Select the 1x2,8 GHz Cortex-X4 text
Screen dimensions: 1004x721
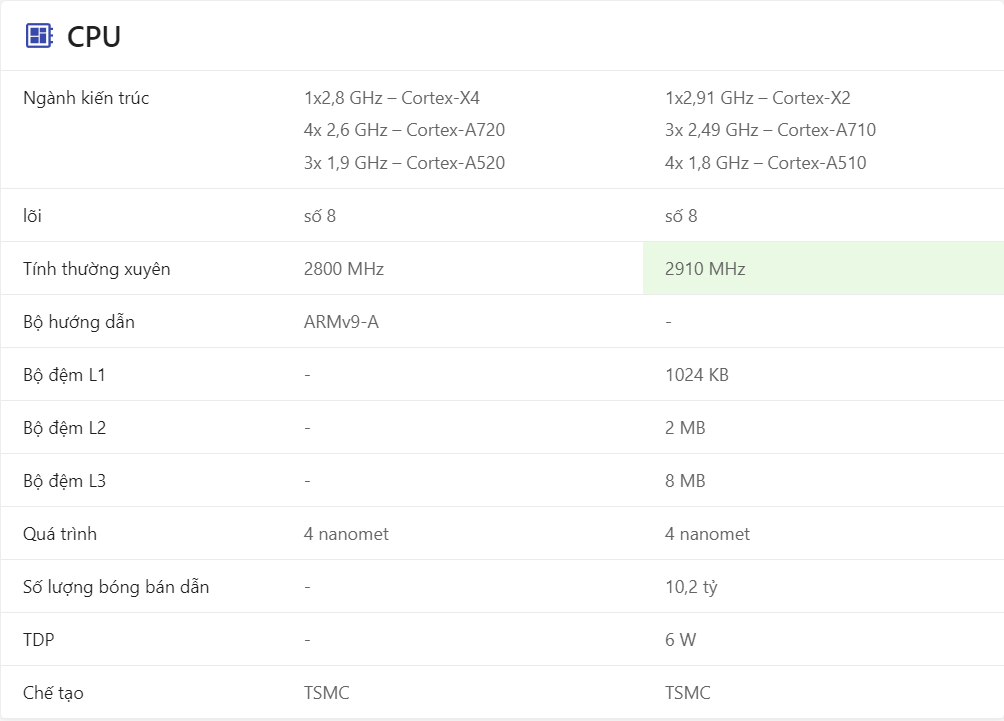tap(392, 98)
